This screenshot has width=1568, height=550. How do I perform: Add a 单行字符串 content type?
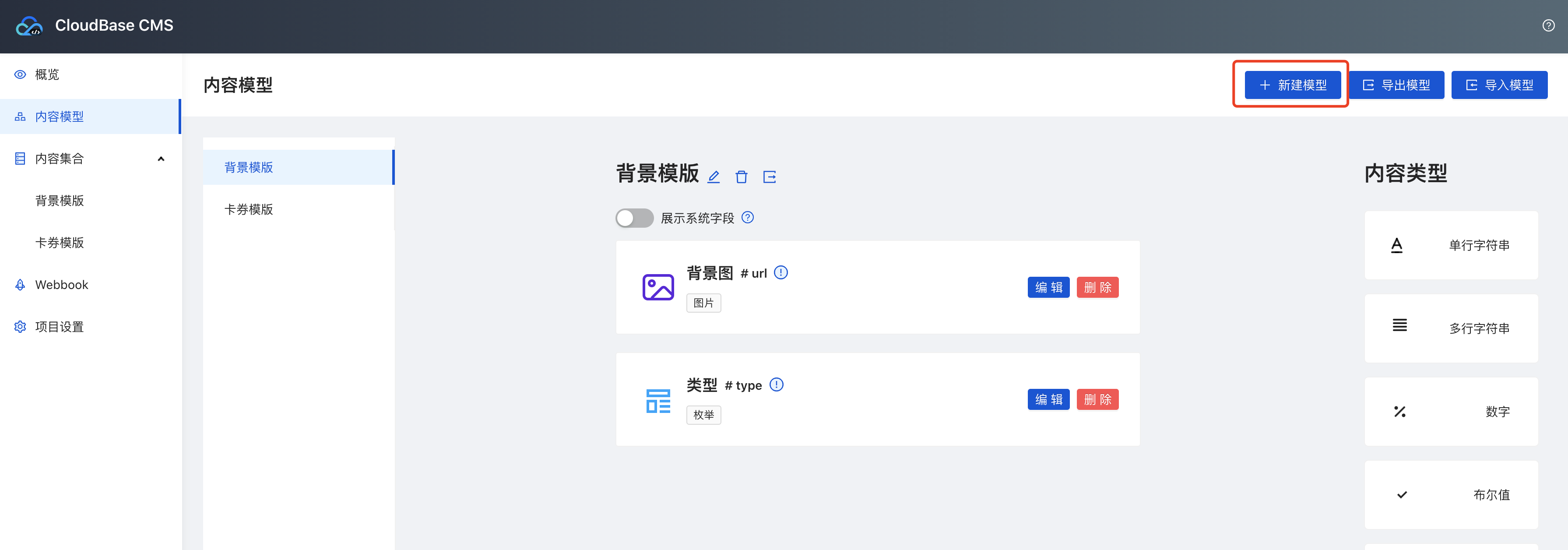click(x=1451, y=245)
